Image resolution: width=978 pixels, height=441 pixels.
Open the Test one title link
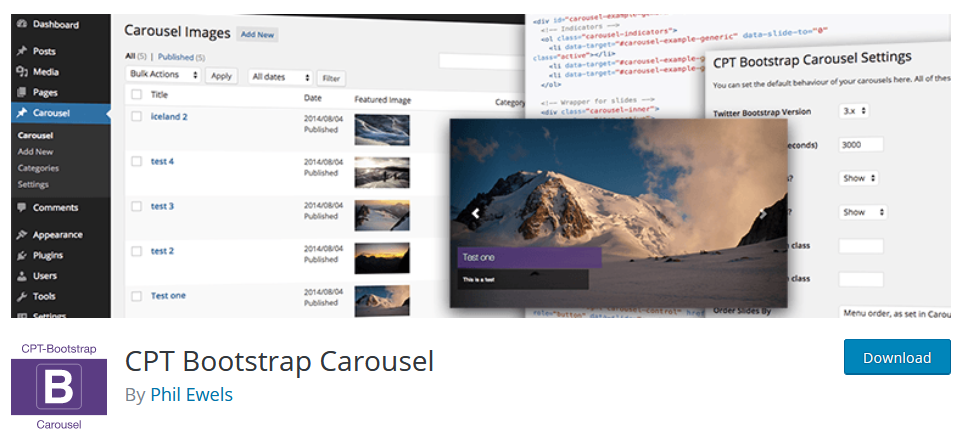(x=168, y=296)
